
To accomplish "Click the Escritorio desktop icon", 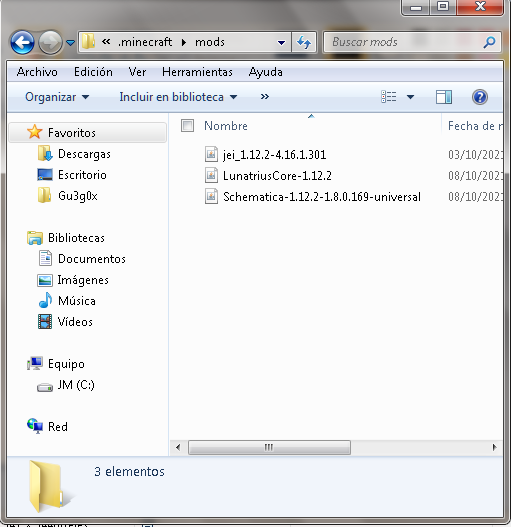I will [45, 175].
